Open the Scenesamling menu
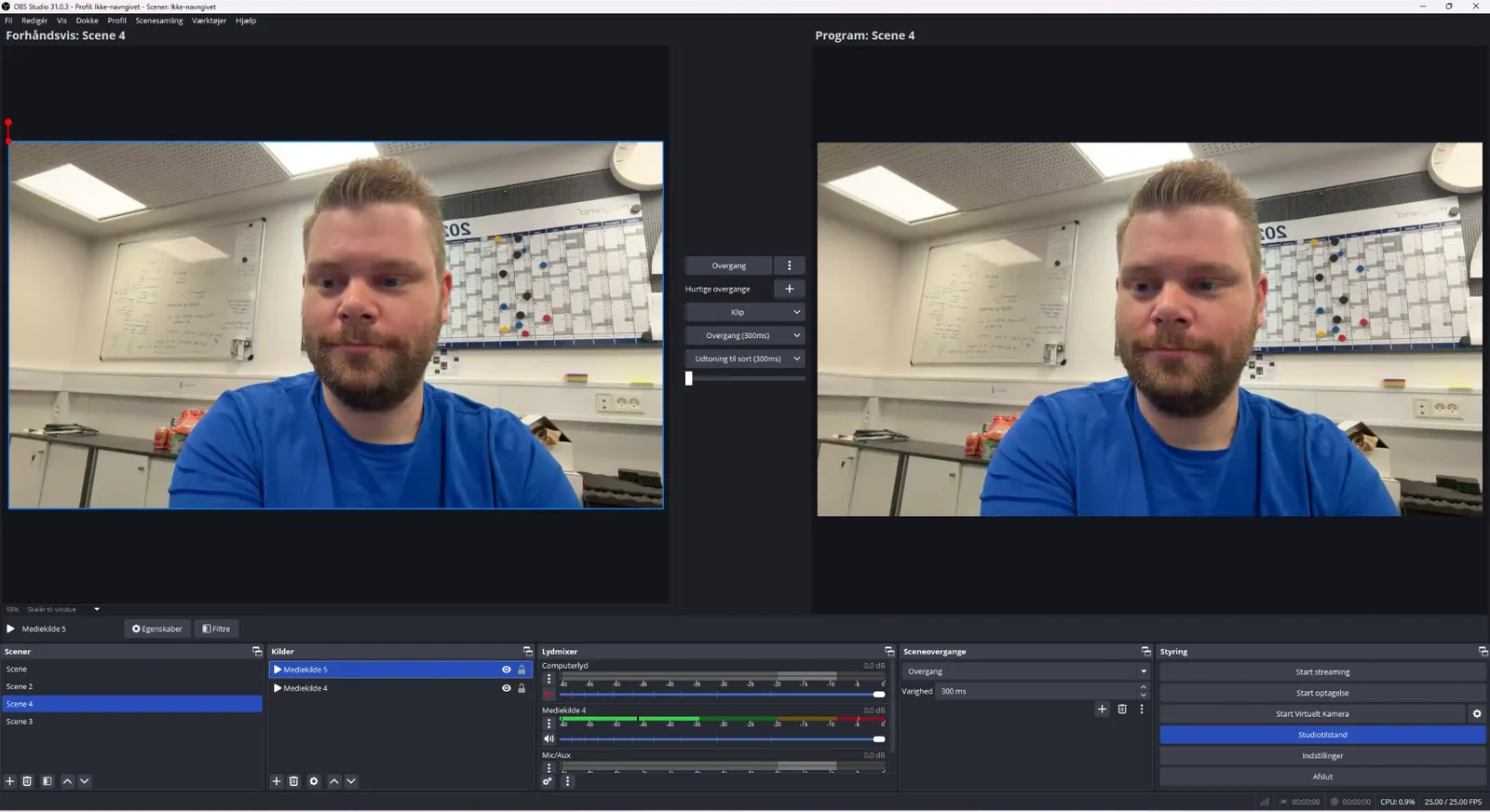 tap(159, 20)
